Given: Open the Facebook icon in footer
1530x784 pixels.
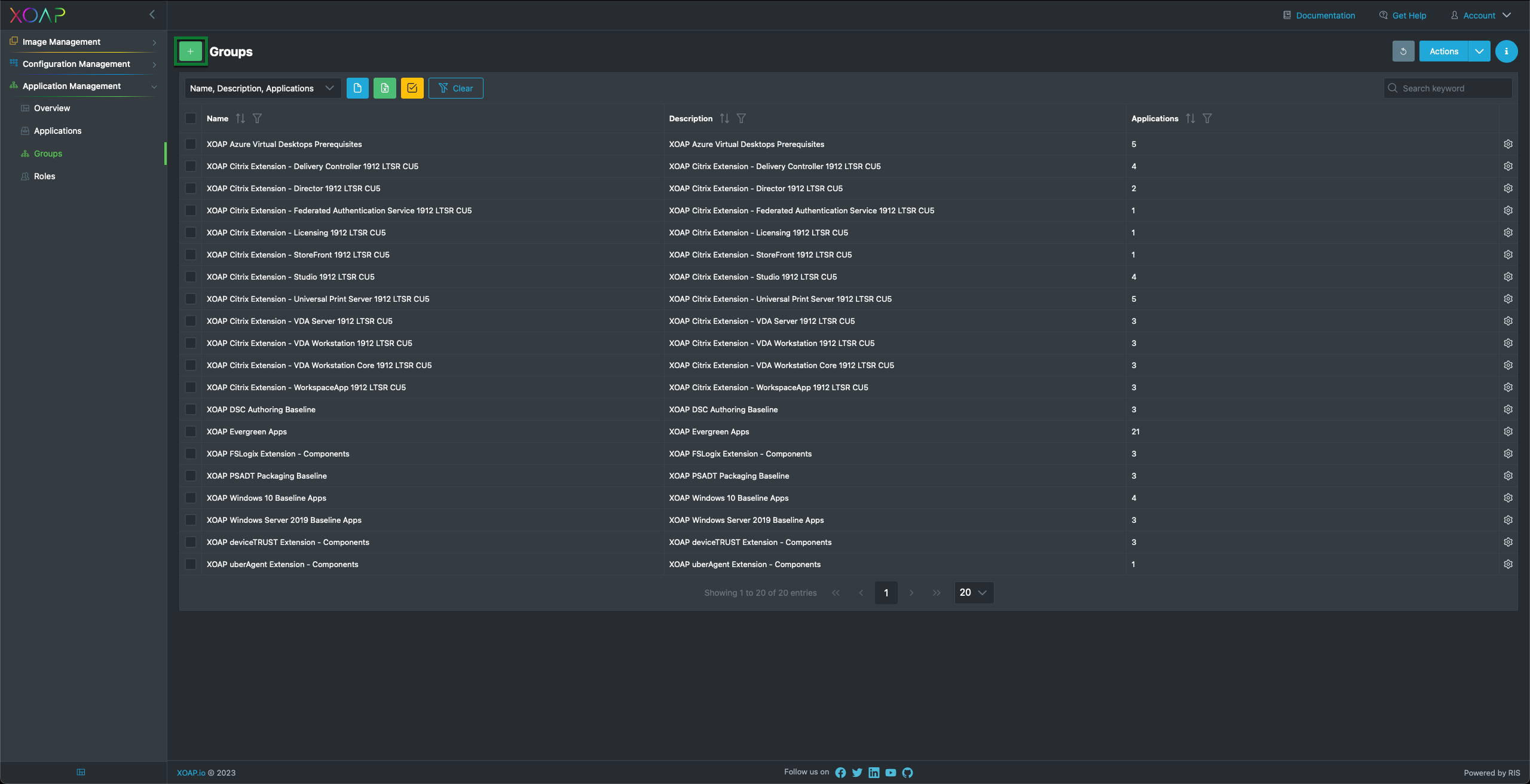Looking at the screenshot, I should [x=840, y=773].
